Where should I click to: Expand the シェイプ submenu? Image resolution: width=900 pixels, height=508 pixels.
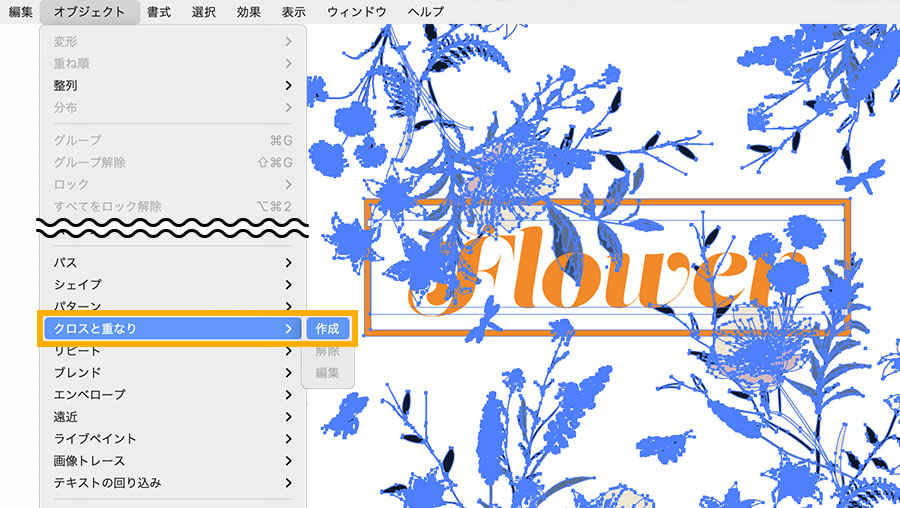coord(173,285)
